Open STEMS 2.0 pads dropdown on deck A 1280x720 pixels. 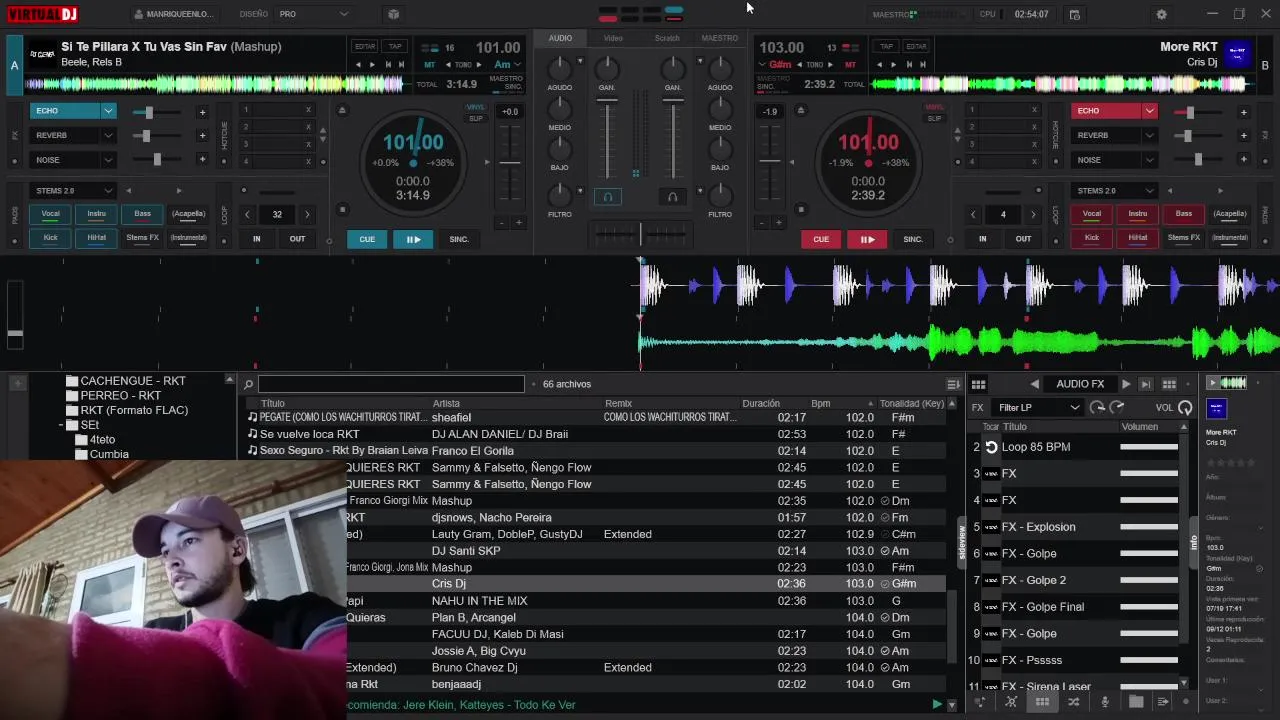(72, 190)
